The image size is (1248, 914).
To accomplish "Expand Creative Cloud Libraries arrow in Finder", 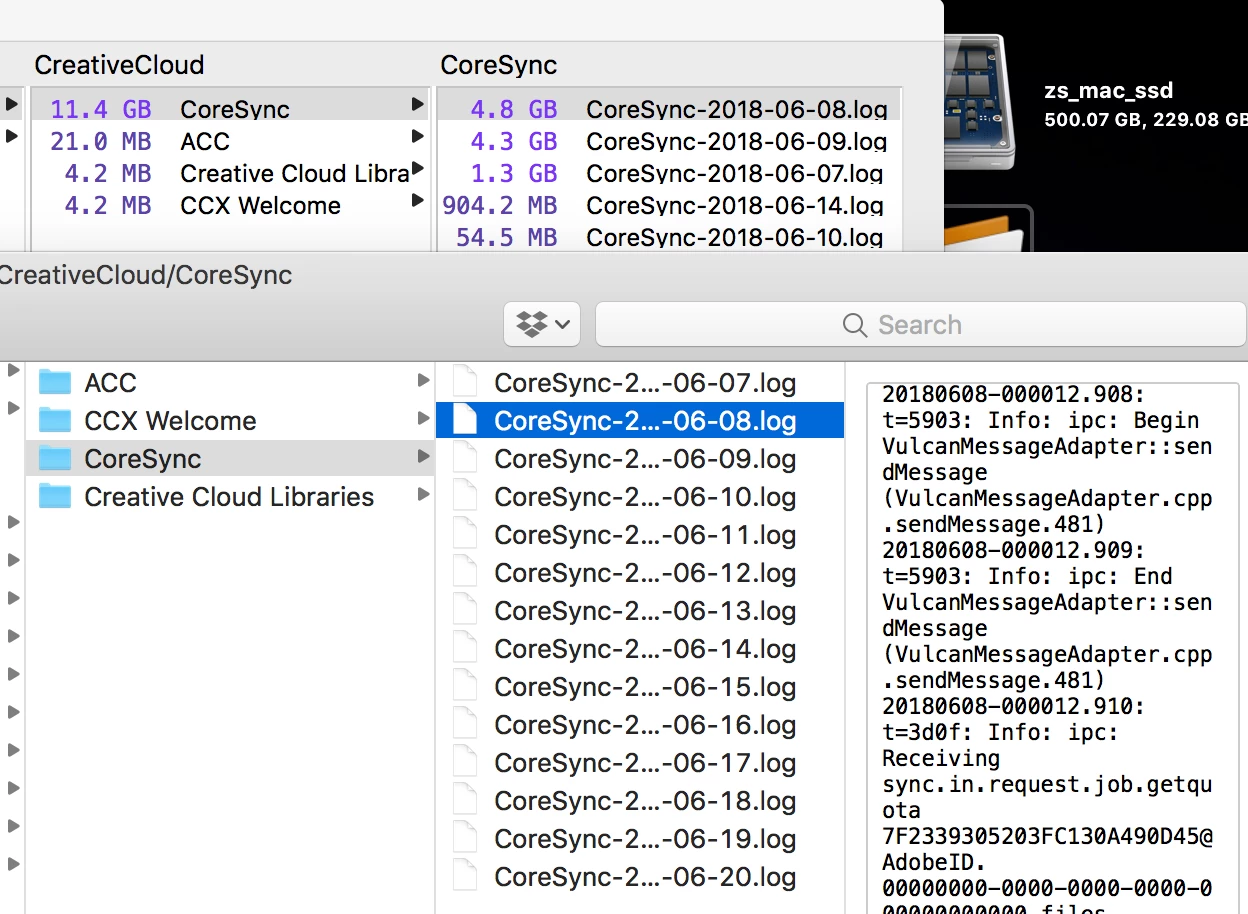I will [423, 495].
